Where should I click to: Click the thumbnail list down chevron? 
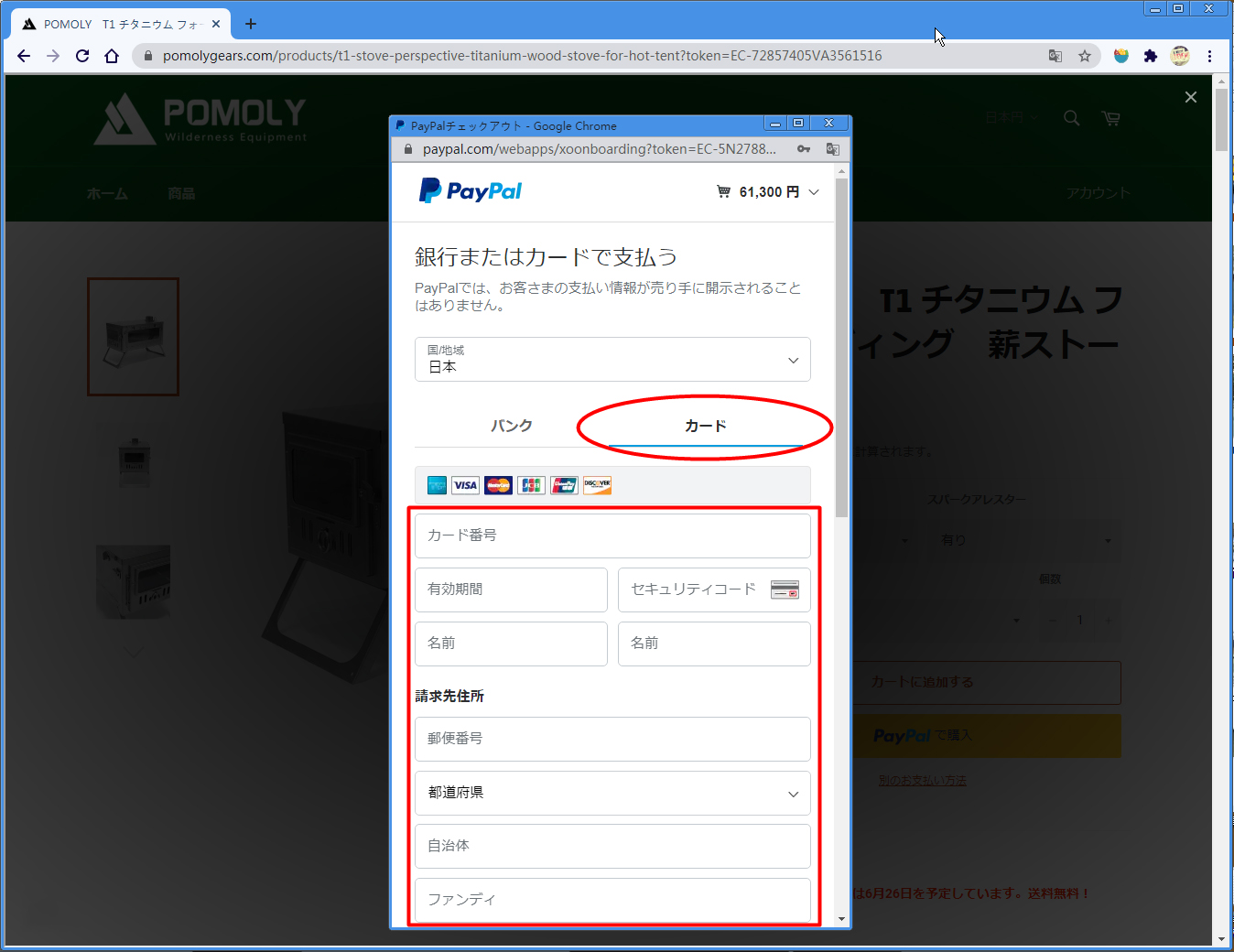(134, 653)
